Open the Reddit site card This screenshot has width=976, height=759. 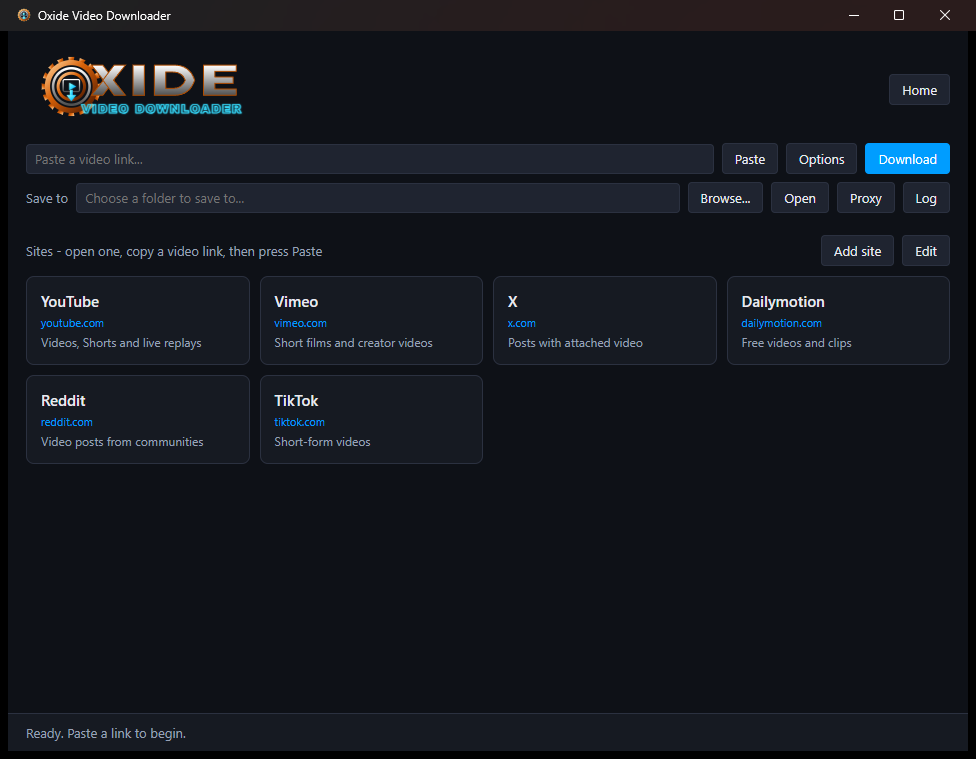click(138, 419)
